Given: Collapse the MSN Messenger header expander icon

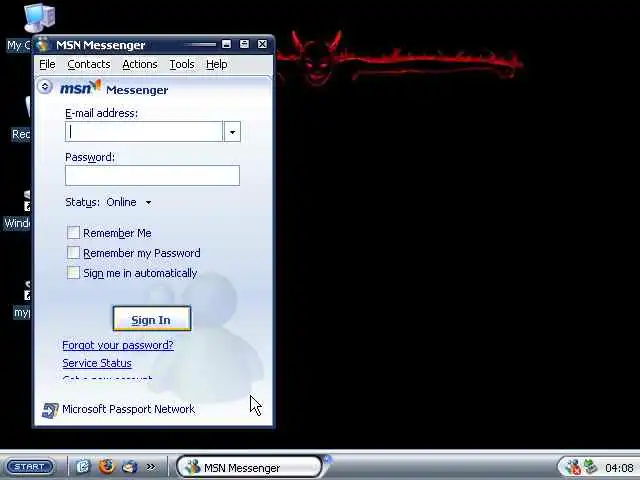Looking at the screenshot, I should 44,87.
